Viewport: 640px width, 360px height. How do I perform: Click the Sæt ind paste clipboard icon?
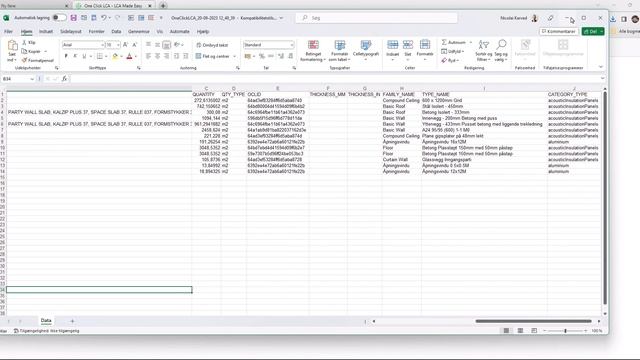12,45
